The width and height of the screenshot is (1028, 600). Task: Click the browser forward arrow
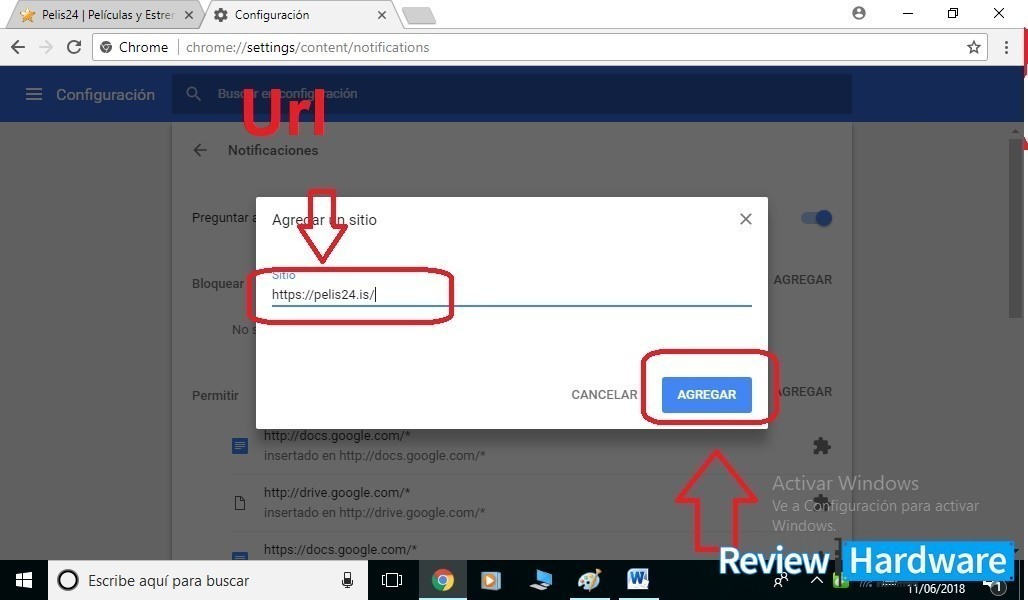tap(46, 47)
